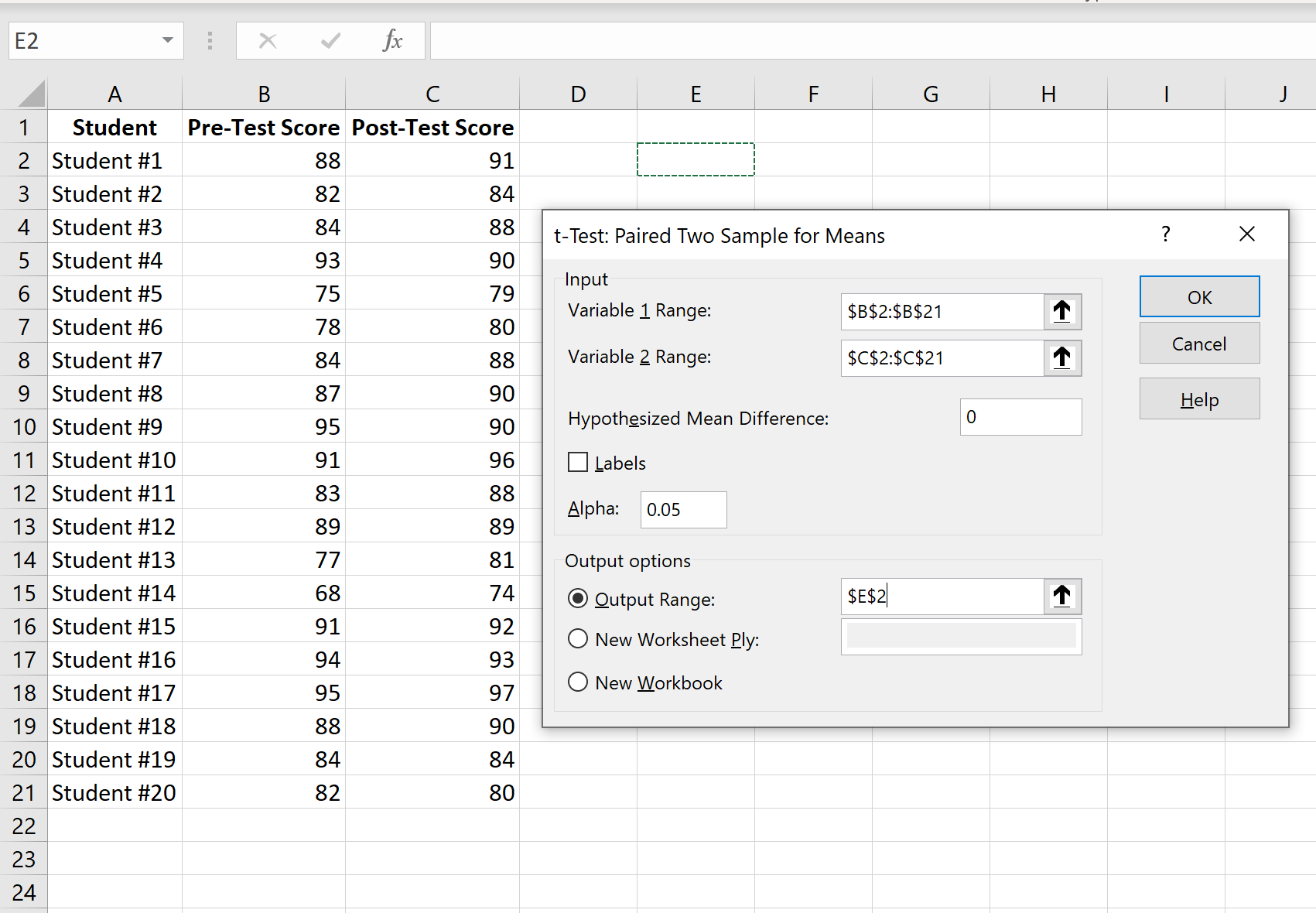
Task: Open the Insert Function fx icon
Action: pos(393,40)
